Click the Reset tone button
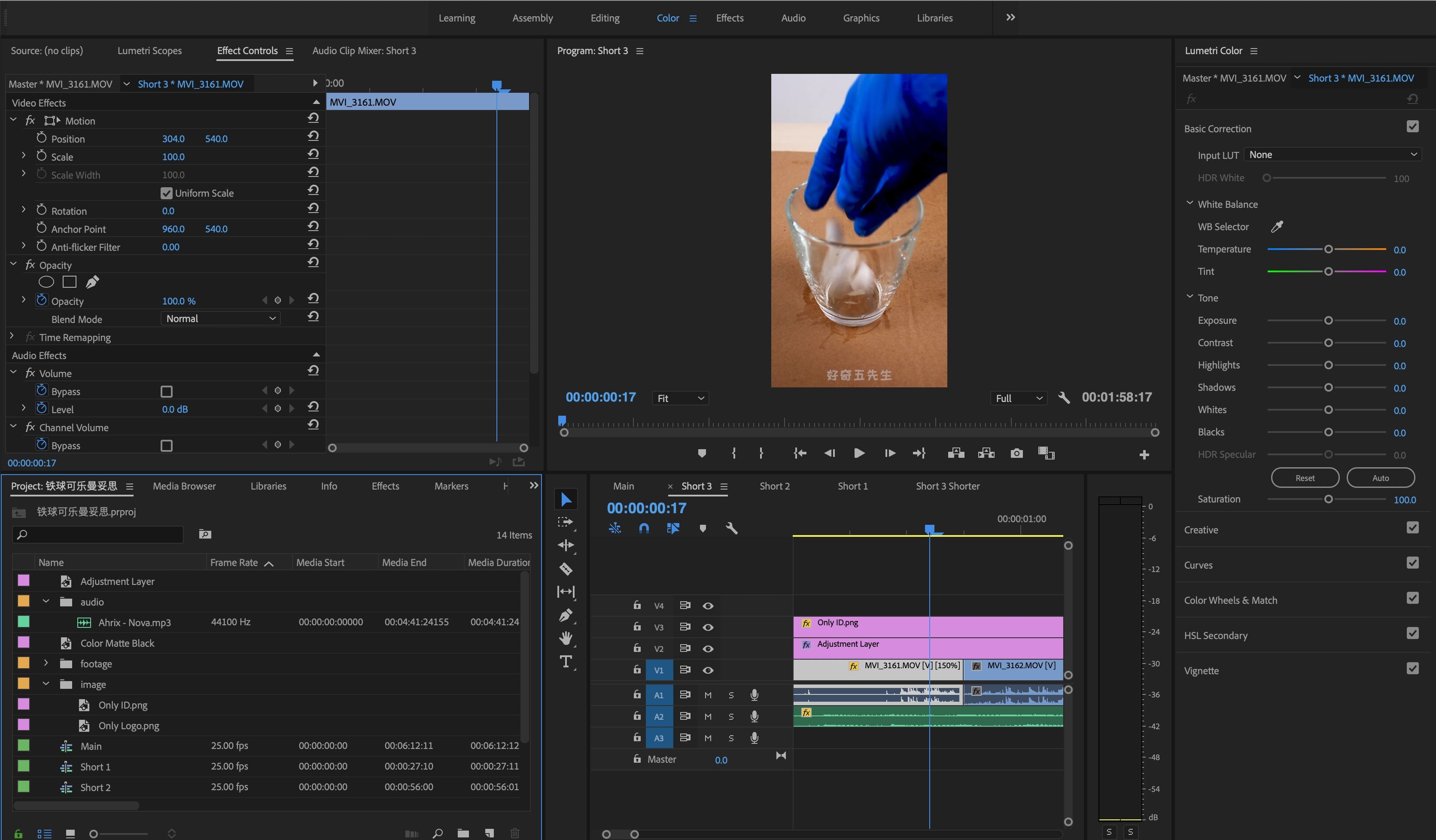1436x840 pixels. (1305, 478)
